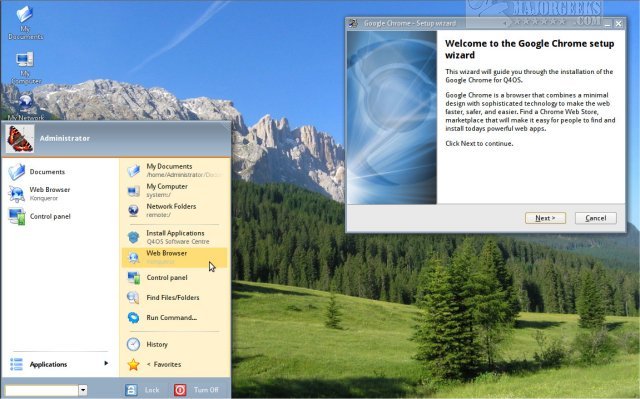Viewport: 640px width, 399px height.
Task: Open Documents folder icon in left menu column
Action: (x=17, y=172)
